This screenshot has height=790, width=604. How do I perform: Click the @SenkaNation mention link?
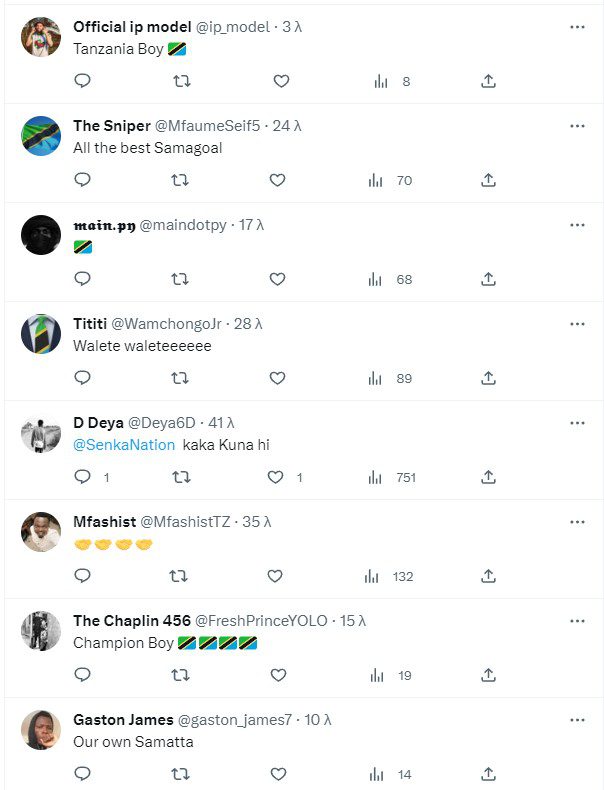pos(124,445)
